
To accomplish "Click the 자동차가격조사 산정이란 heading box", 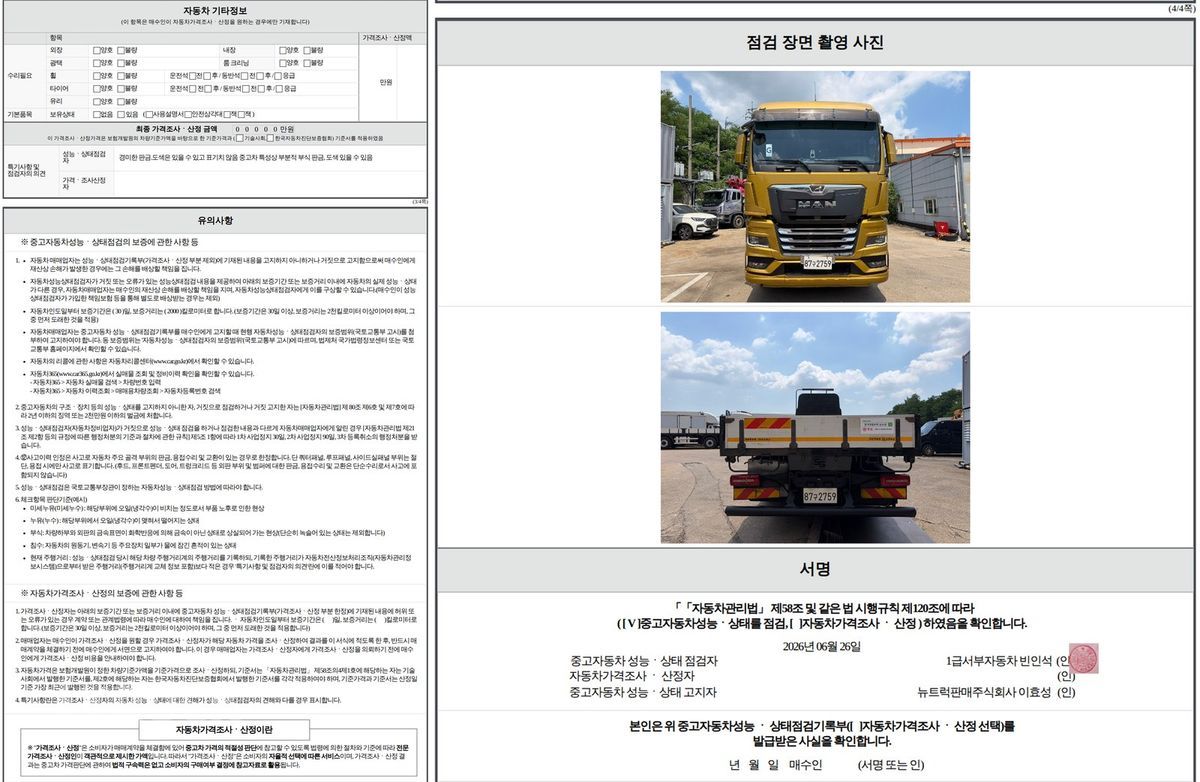I will [216, 730].
